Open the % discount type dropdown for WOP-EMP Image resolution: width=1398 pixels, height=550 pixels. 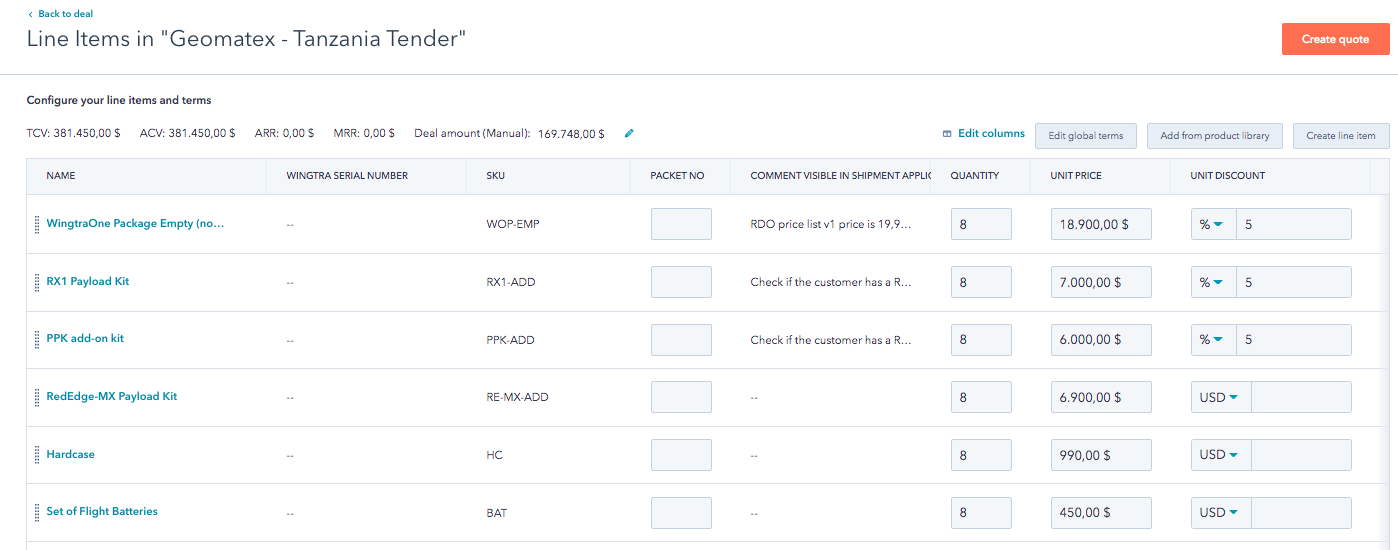[x=1213, y=225]
